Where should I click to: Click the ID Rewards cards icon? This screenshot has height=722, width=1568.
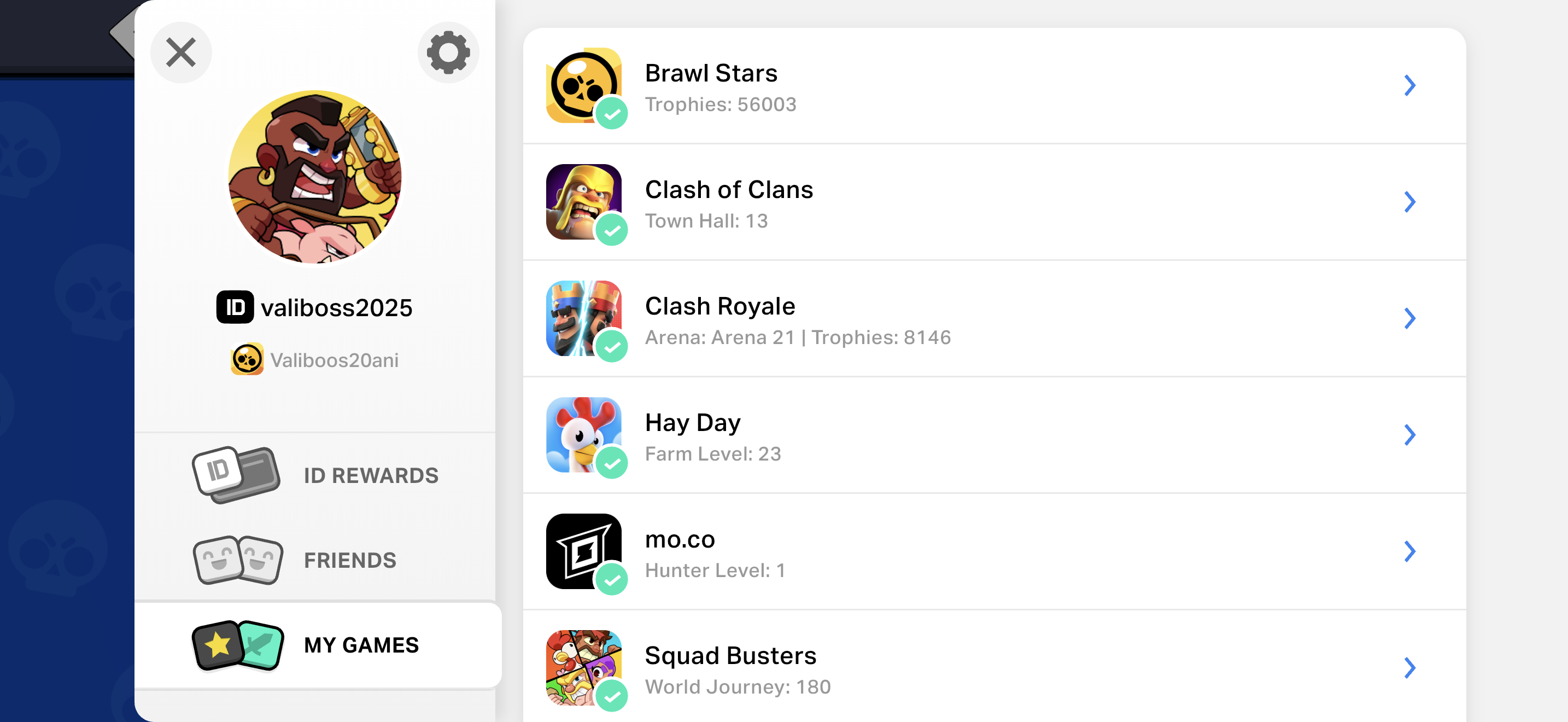pyautogui.click(x=236, y=475)
